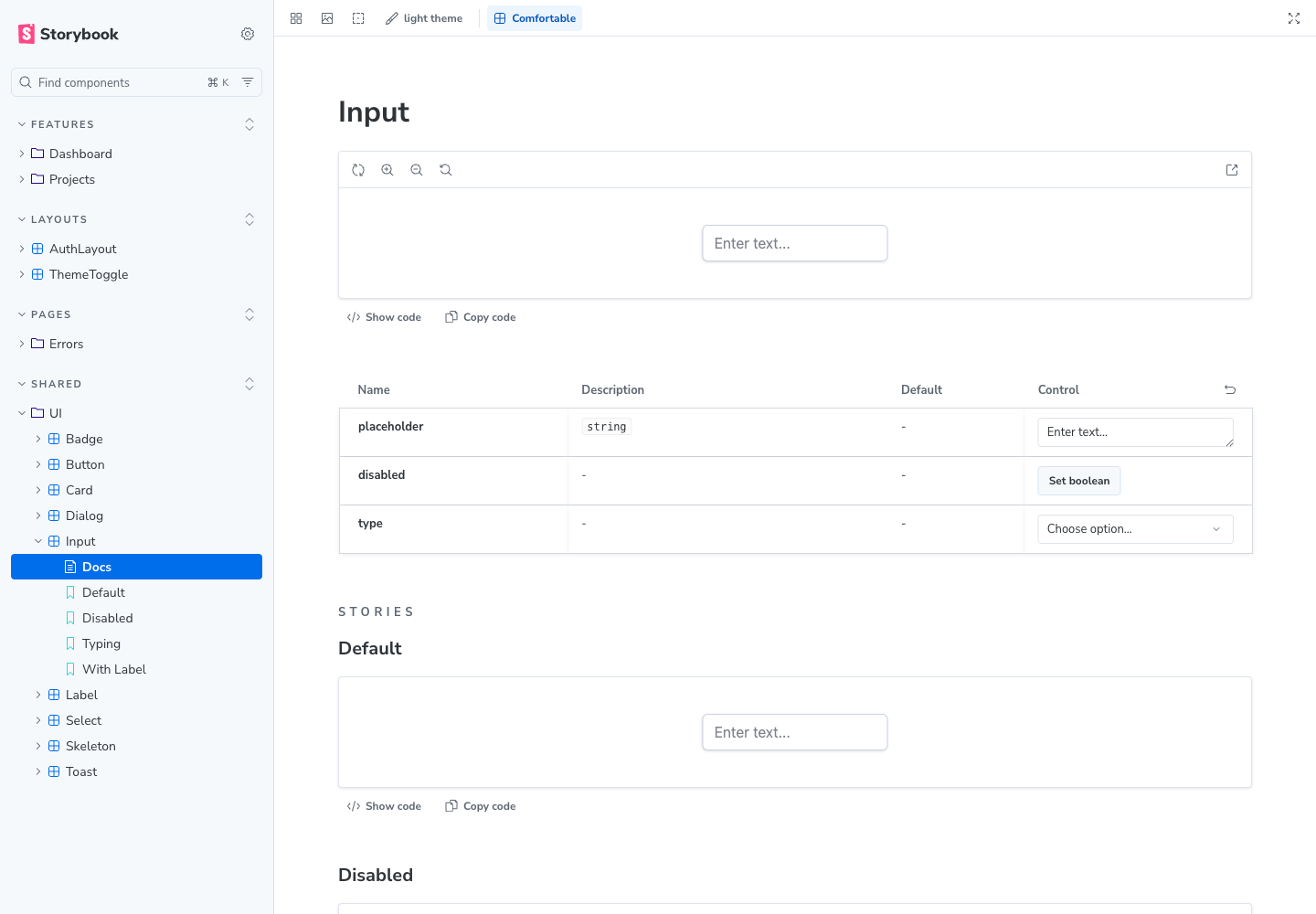Copy code for Default story
The height and width of the screenshot is (914, 1316).
(481, 806)
